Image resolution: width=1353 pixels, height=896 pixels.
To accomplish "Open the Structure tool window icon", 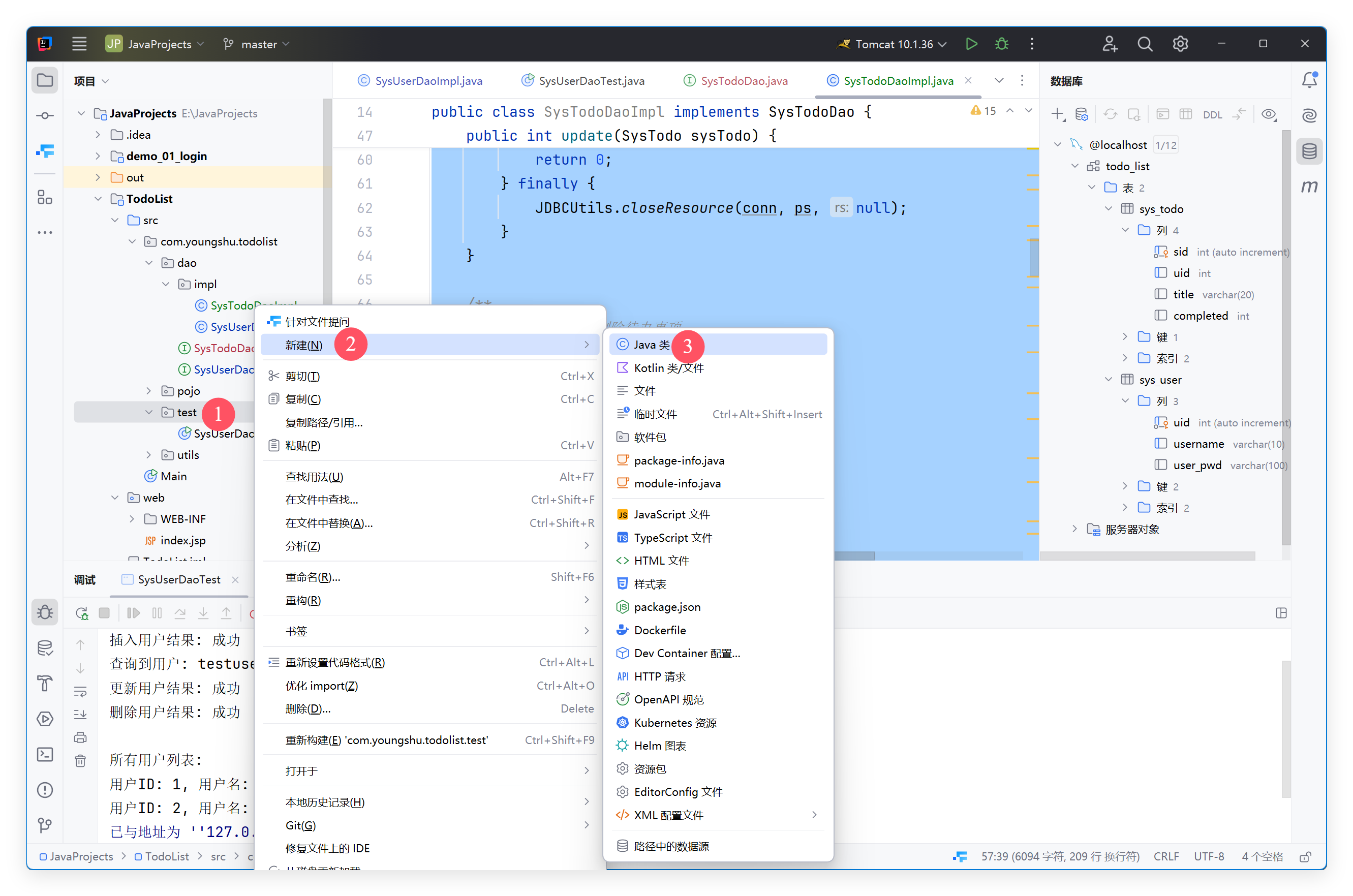I will coord(45,197).
